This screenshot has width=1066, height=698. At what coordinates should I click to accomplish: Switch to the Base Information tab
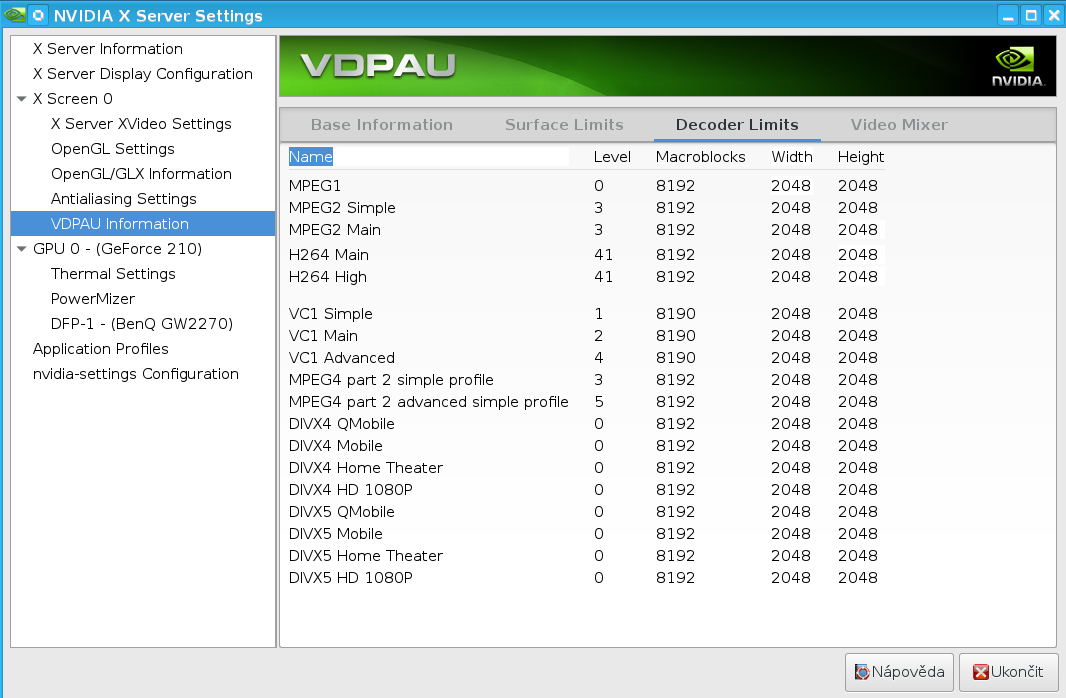[381, 125]
